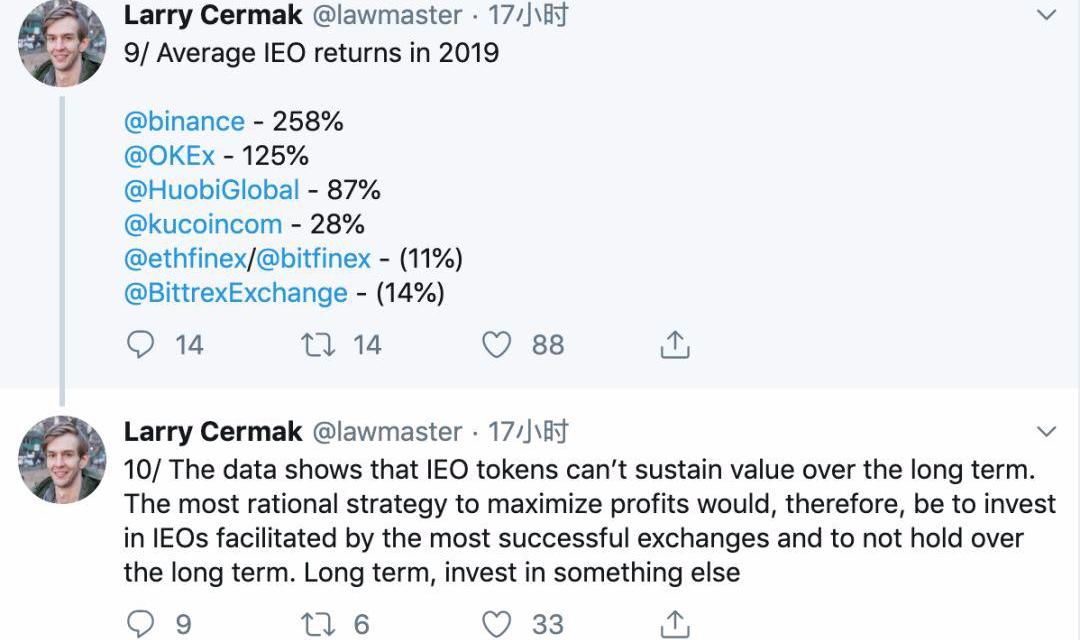Visit the @kucoincom profile mention

pyautogui.click(x=202, y=223)
